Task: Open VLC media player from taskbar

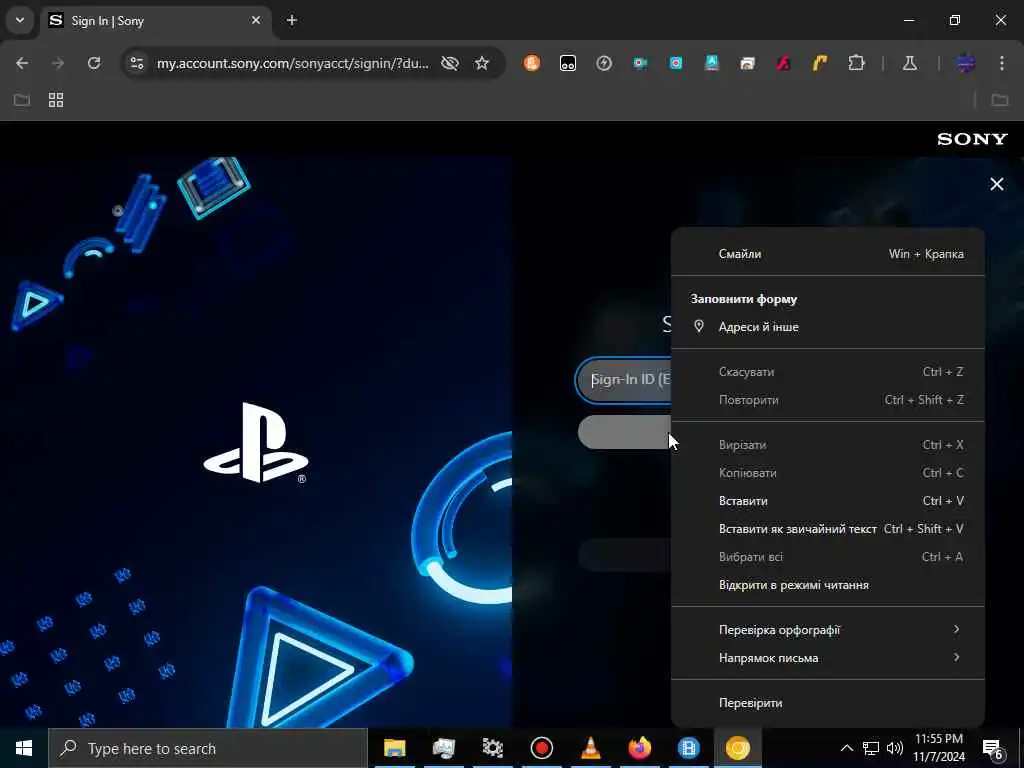Action: pyautogui.click(x=590, y=748)
